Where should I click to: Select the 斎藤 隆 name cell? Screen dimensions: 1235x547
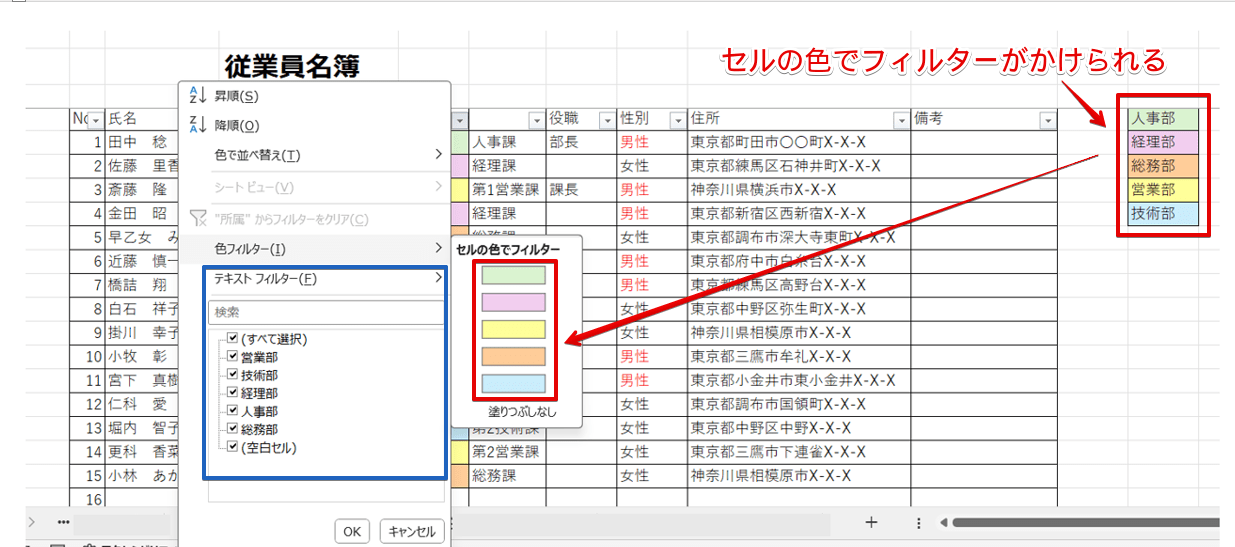pos(142,190)
